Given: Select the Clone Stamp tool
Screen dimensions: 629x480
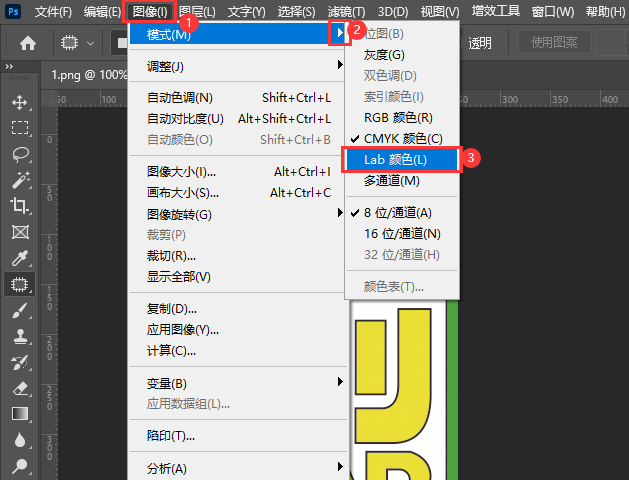Looking at the screenshot, I should coord(20,336).
